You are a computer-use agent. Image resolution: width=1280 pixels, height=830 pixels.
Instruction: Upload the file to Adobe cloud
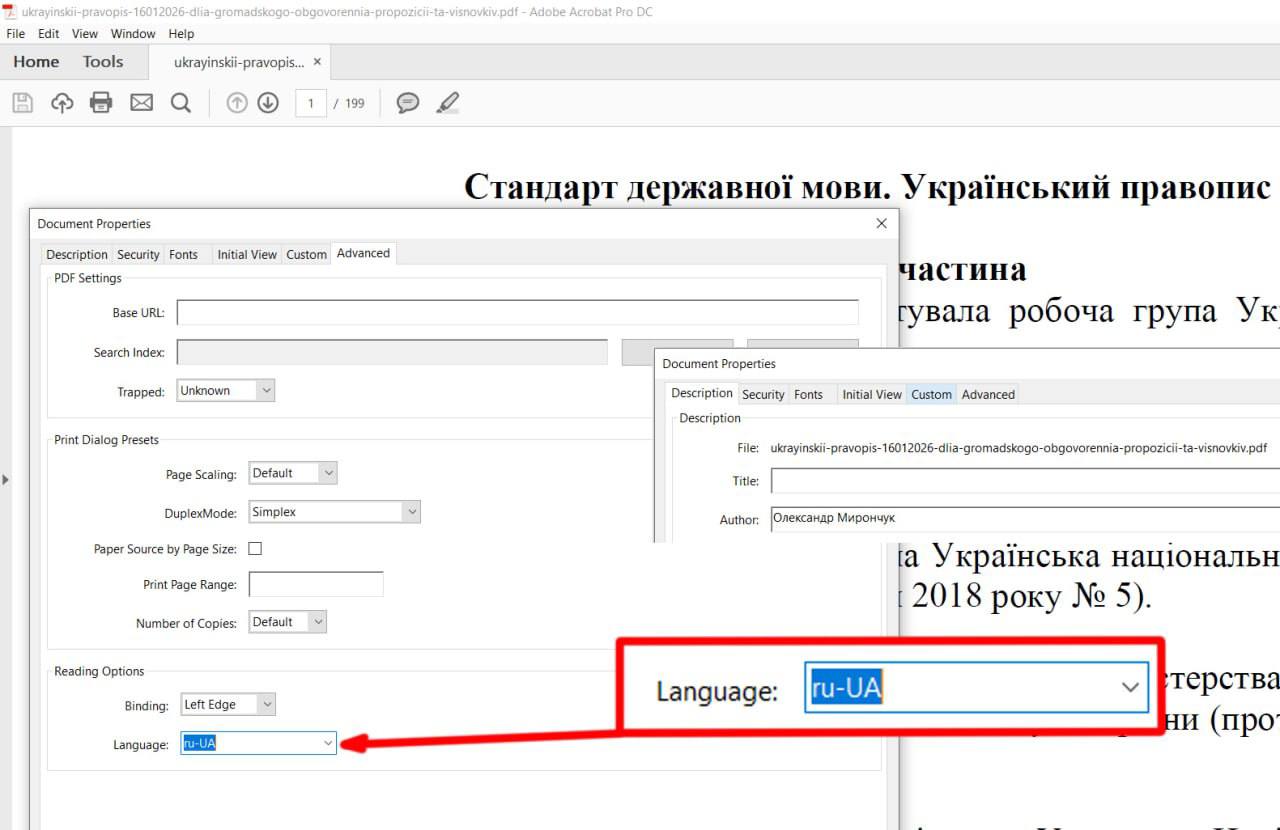61,102
